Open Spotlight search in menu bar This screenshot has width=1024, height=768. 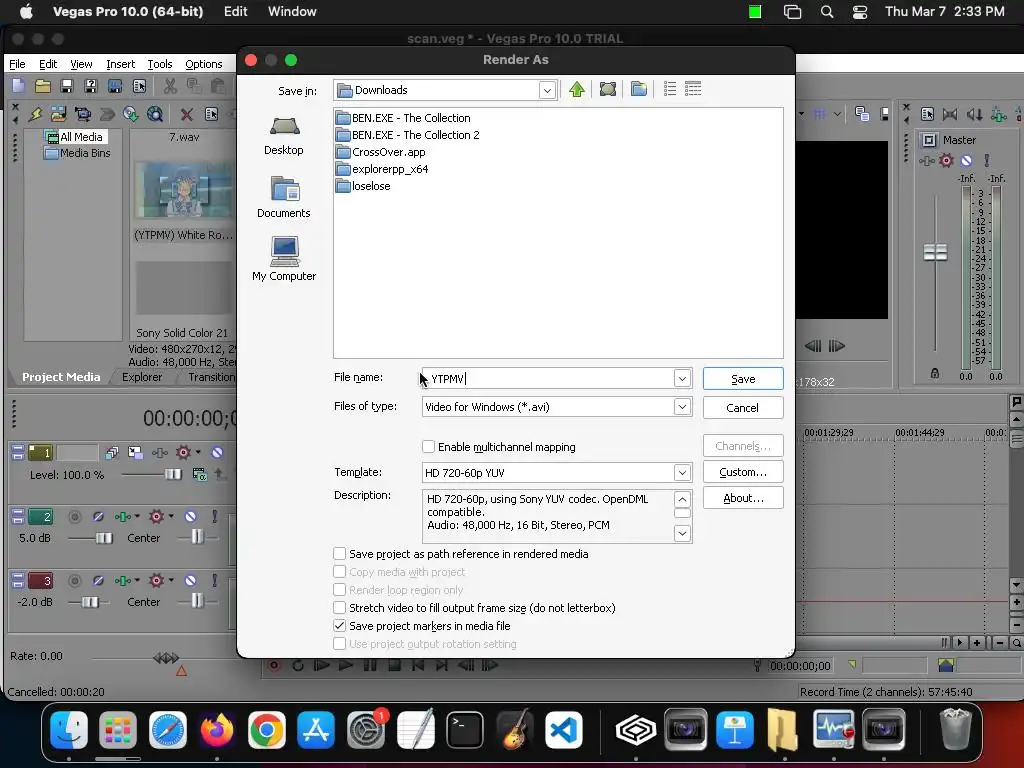point(827,12)
